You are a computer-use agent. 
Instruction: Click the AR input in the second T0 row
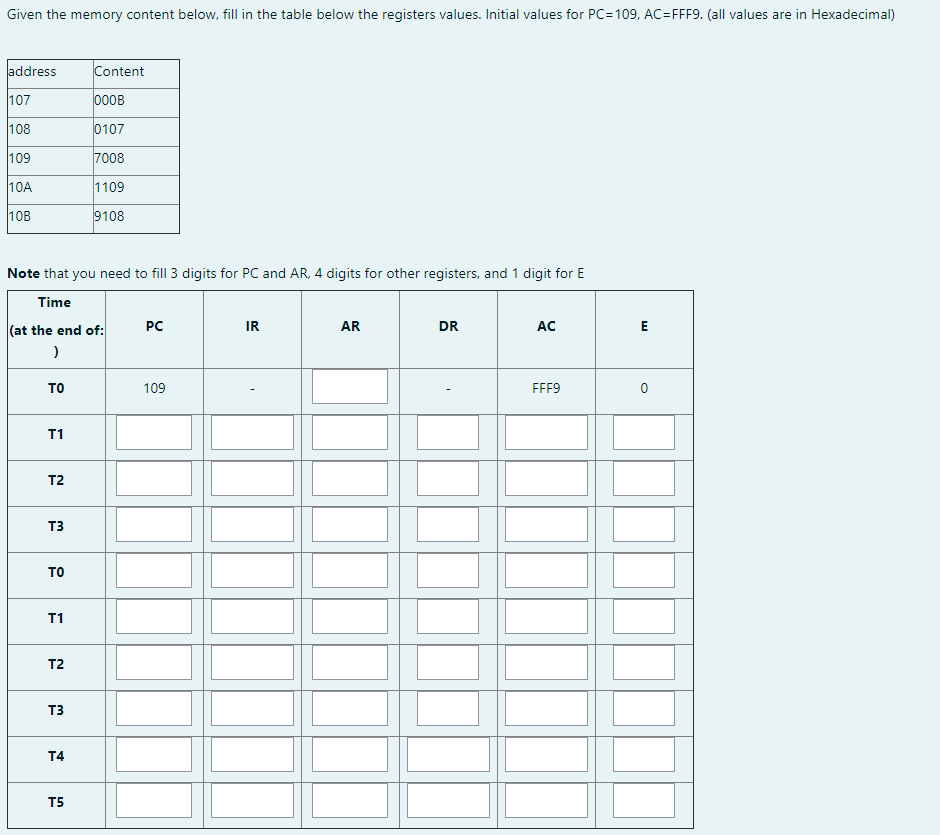(350, 570)
